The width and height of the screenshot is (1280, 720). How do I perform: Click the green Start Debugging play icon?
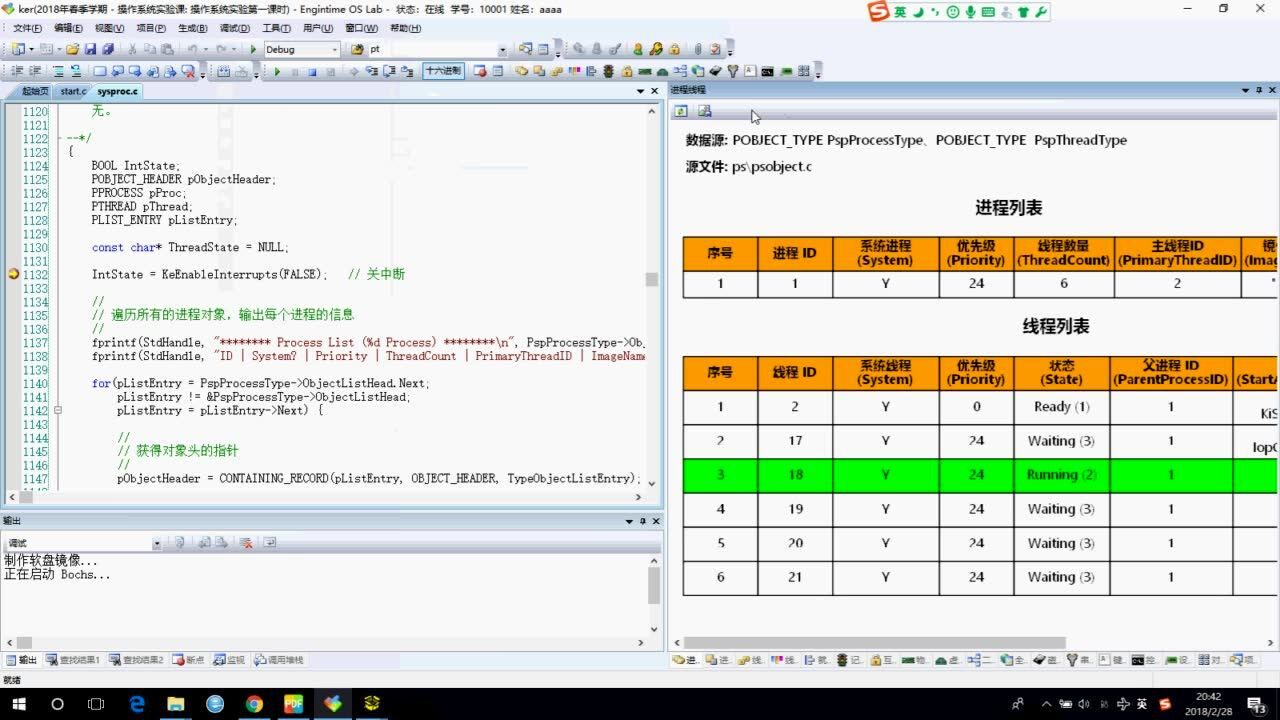point(277,71)
